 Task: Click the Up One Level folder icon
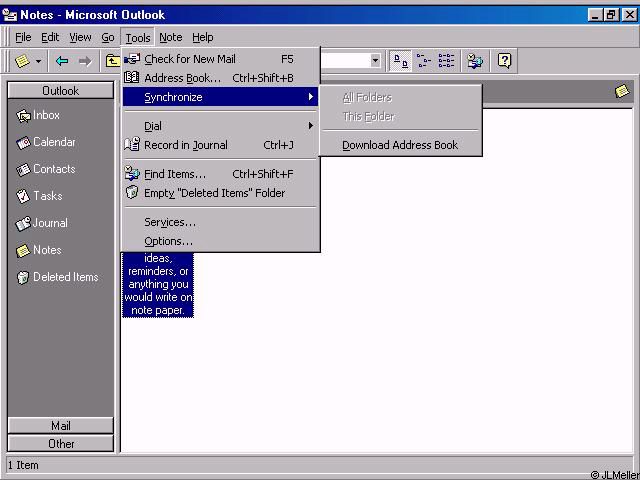(x=112, y=61)
